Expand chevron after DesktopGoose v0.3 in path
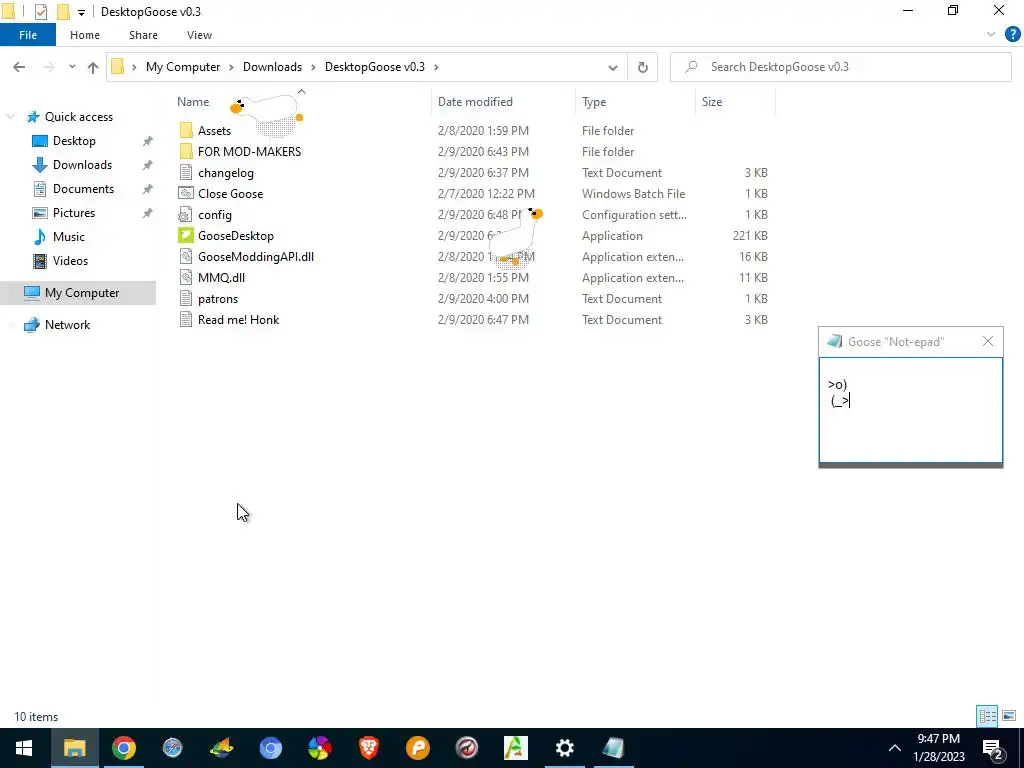 click(x=436, y=67)
